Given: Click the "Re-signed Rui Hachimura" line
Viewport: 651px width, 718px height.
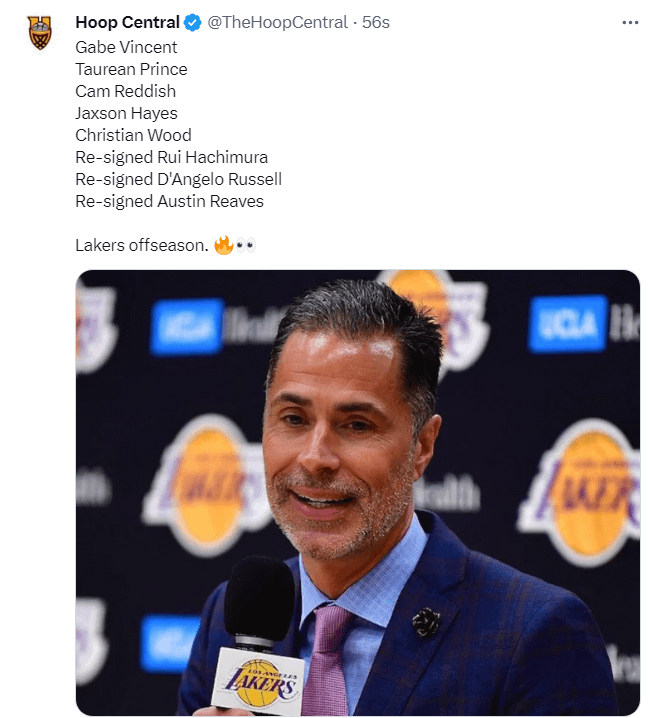Looking at the screenshot, I should coord(171,157).
